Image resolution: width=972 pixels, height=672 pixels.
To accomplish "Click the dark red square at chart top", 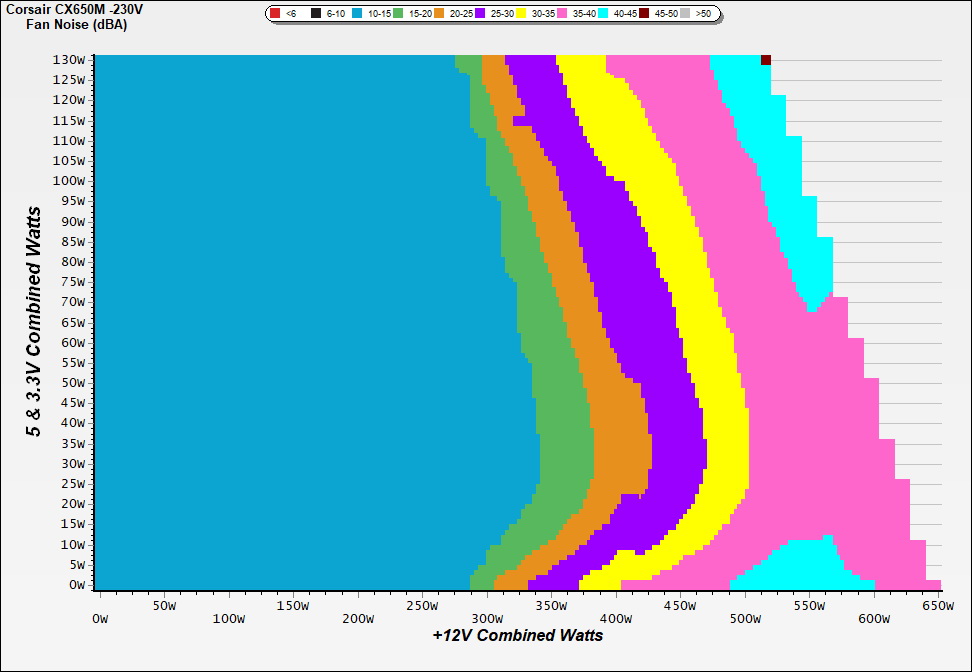I will tap(766, 60).
